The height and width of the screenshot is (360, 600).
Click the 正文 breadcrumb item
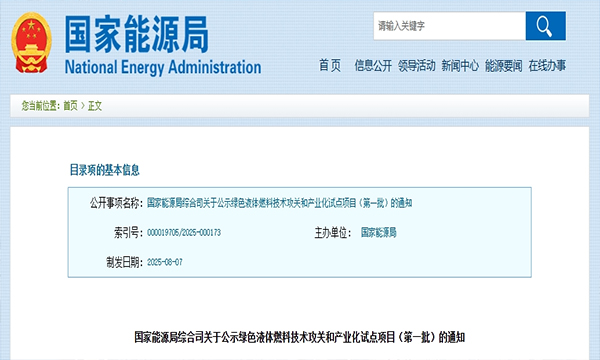tap(95, 106)
